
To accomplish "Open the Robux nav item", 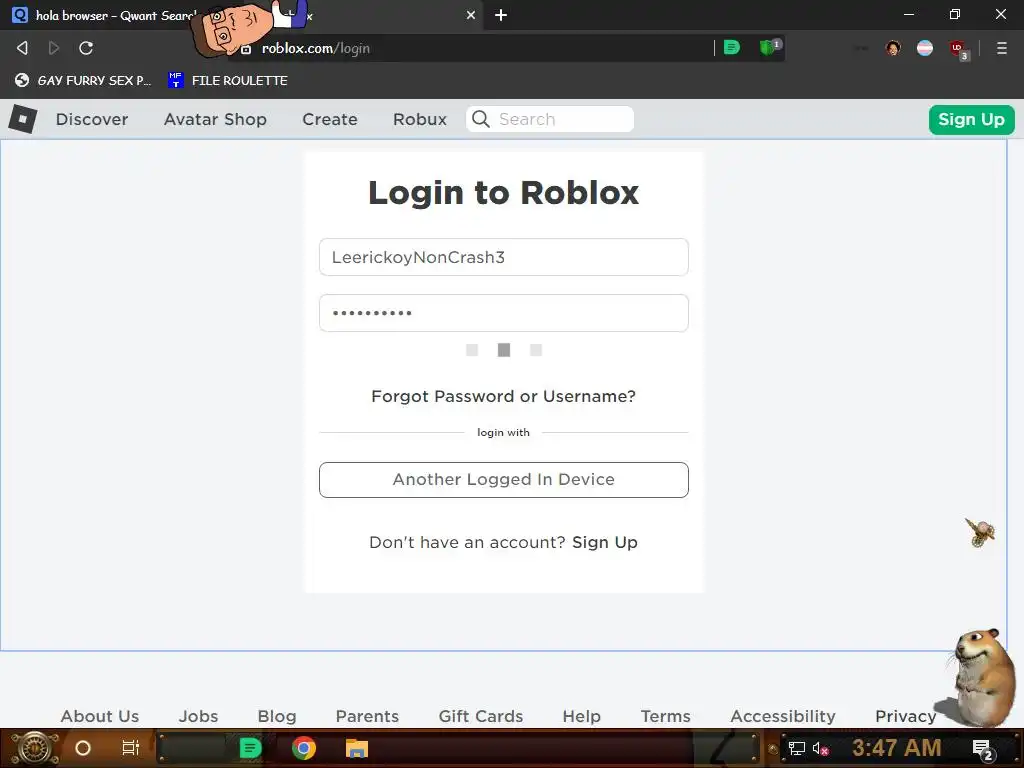I will [420, 120].
